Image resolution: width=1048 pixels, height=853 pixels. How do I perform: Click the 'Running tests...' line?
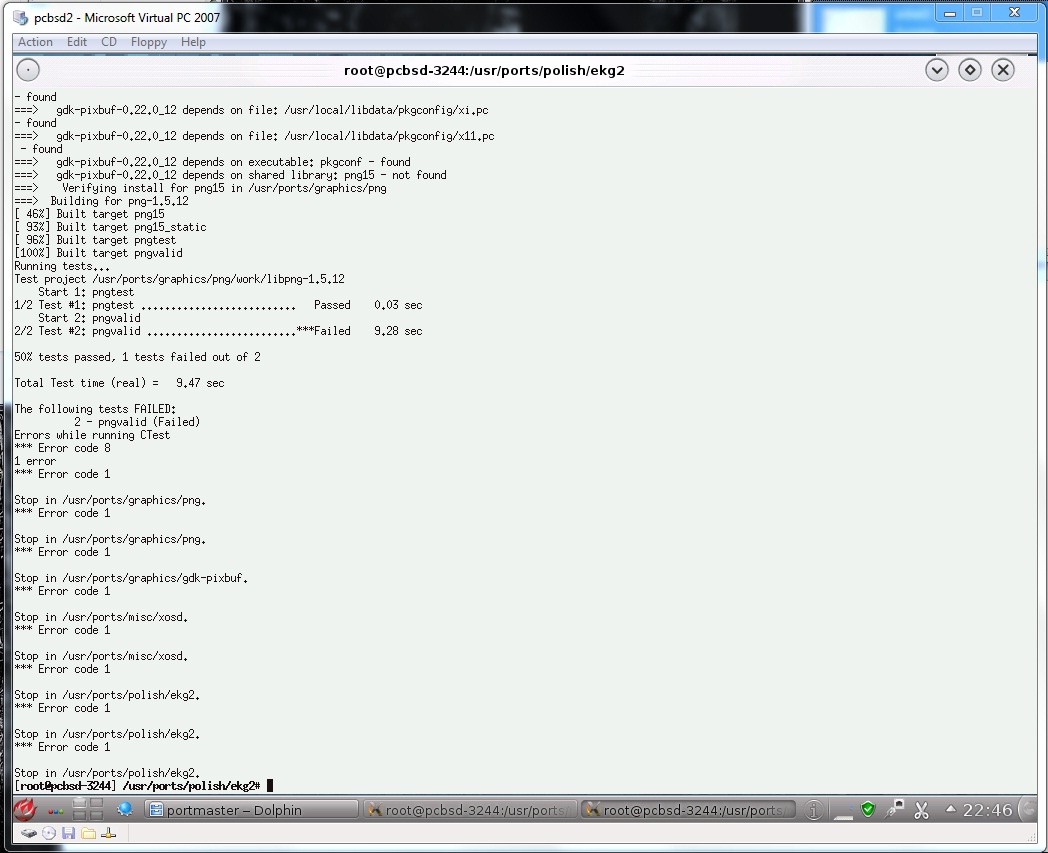coord(62,266)
